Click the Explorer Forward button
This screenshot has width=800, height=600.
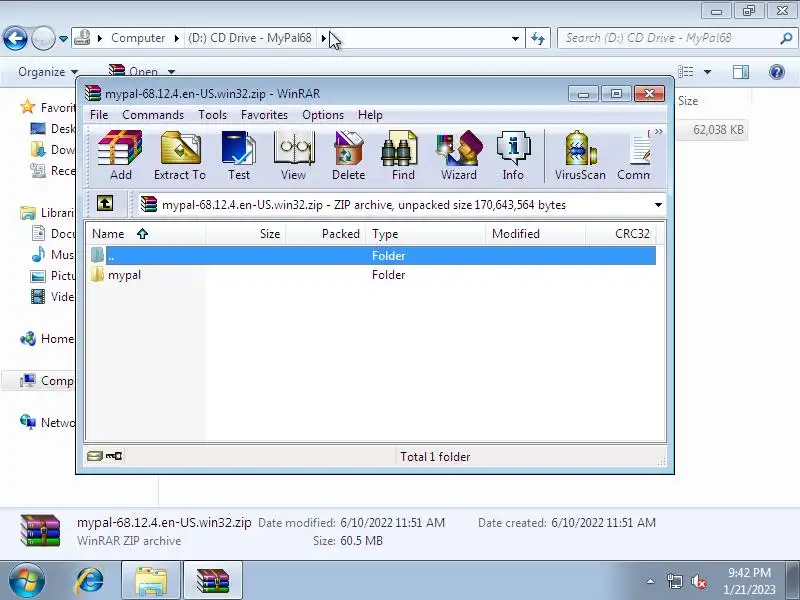point(43,38)
